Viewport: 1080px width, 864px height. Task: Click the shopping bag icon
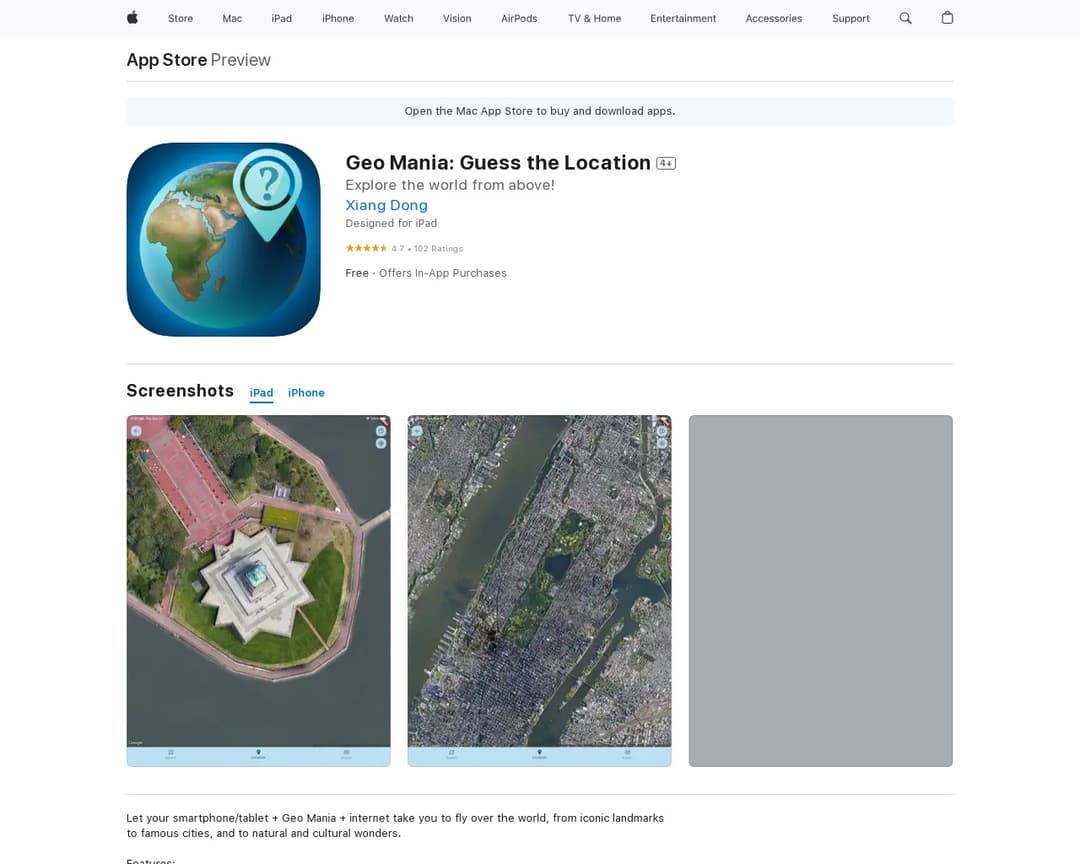pyautogui.click(x=947, y=18)
